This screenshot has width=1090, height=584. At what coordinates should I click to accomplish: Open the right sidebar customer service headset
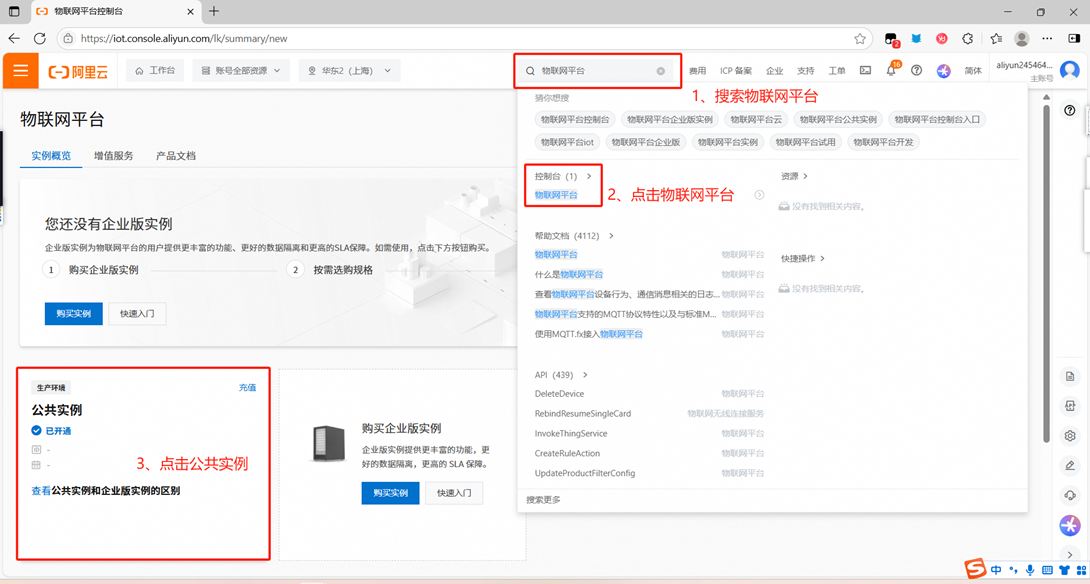(x=1070, y=495)
